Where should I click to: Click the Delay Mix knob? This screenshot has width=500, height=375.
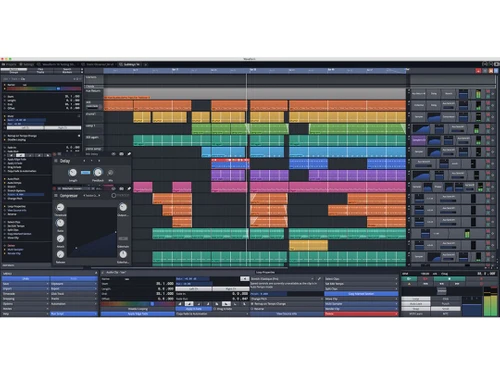(110, 172)
